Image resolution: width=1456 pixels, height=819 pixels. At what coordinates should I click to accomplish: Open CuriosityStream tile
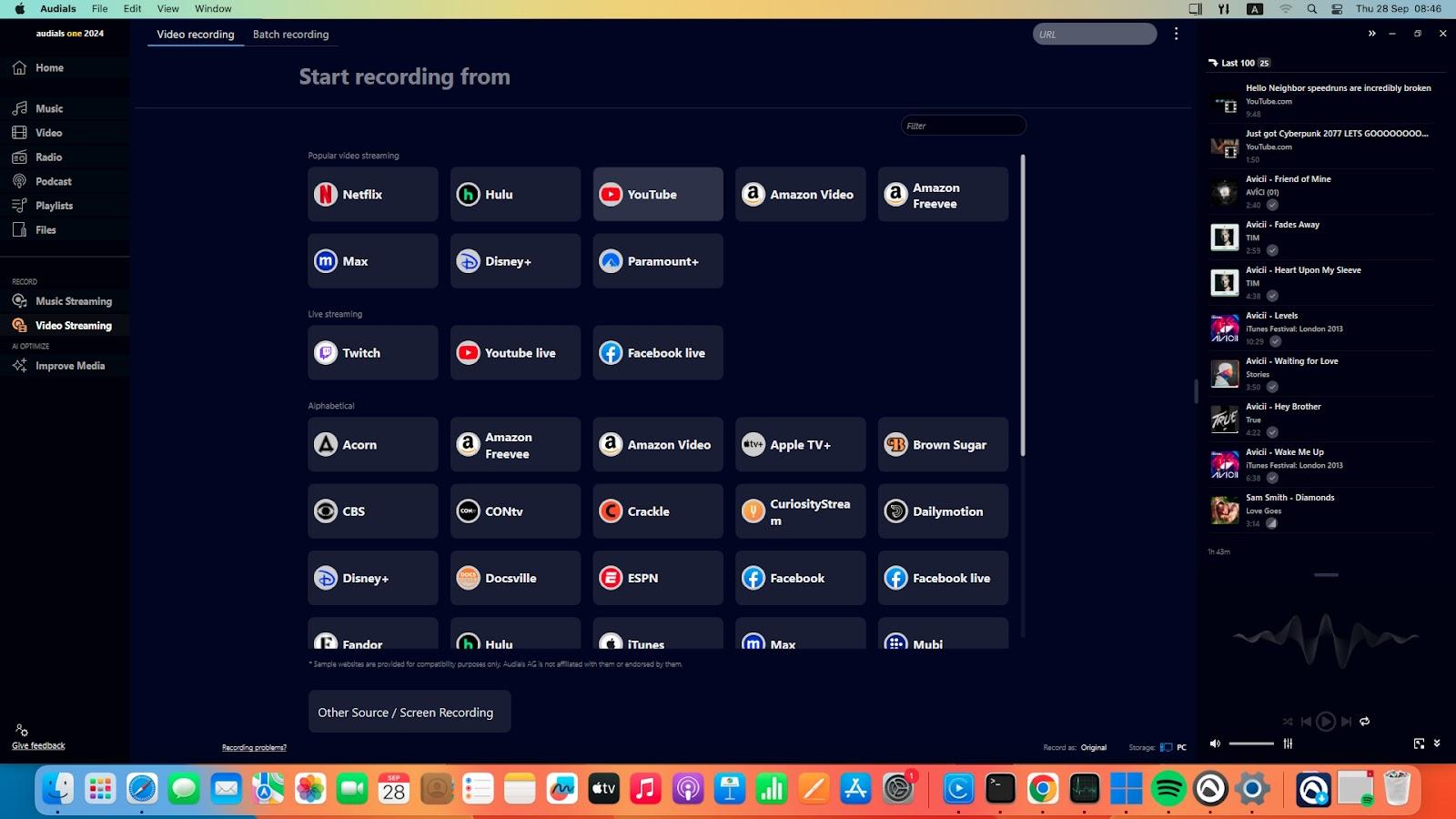[800, 511]
